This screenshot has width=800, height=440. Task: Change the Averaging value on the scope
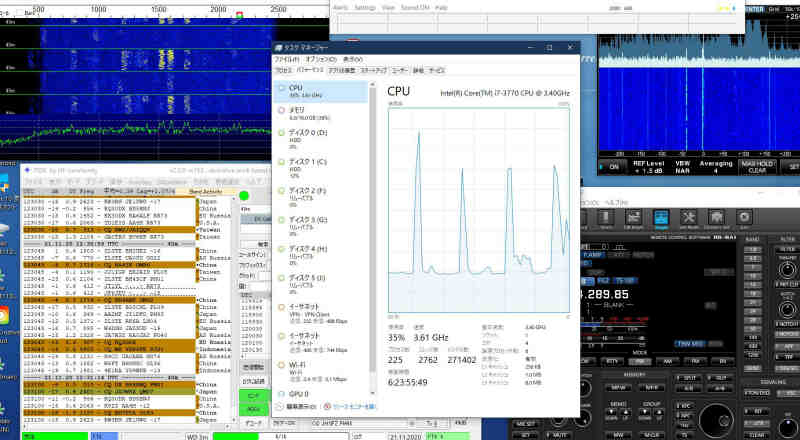717,167
